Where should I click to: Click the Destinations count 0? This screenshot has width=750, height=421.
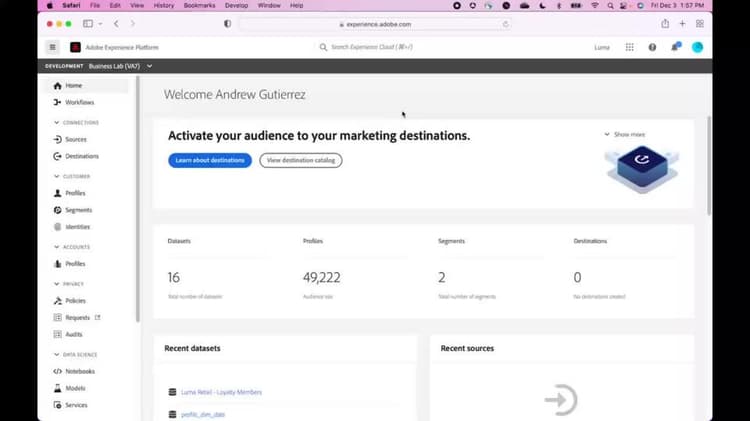(x=577, y=277)
